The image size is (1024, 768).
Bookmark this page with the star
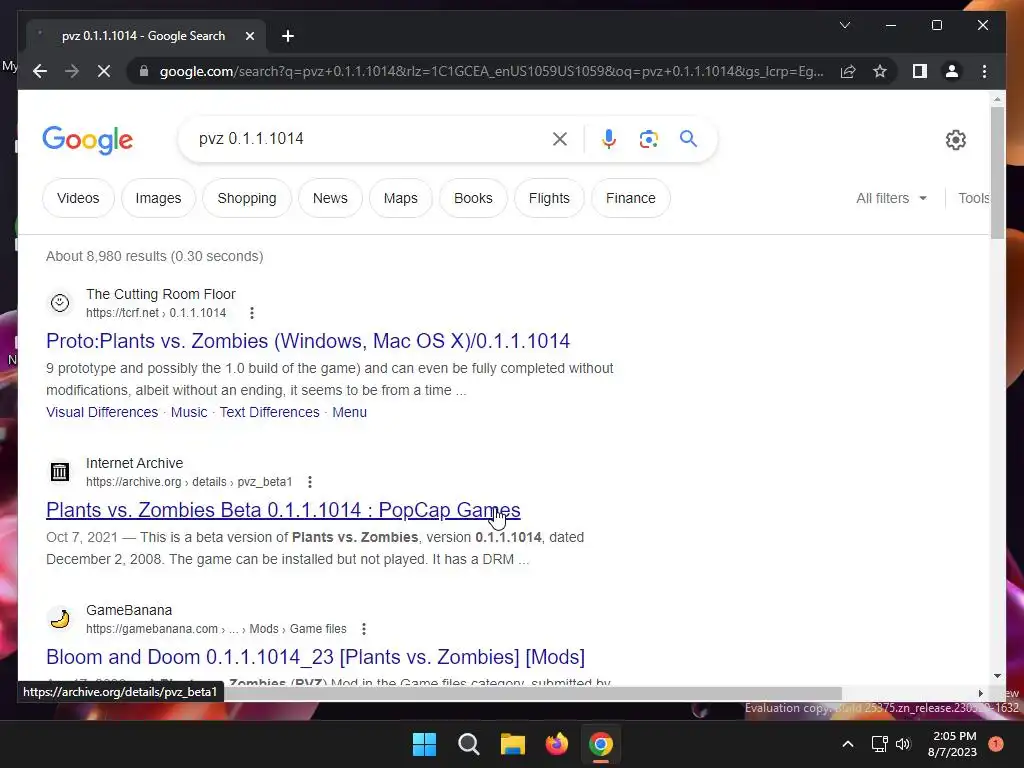(x=880, y=71)
